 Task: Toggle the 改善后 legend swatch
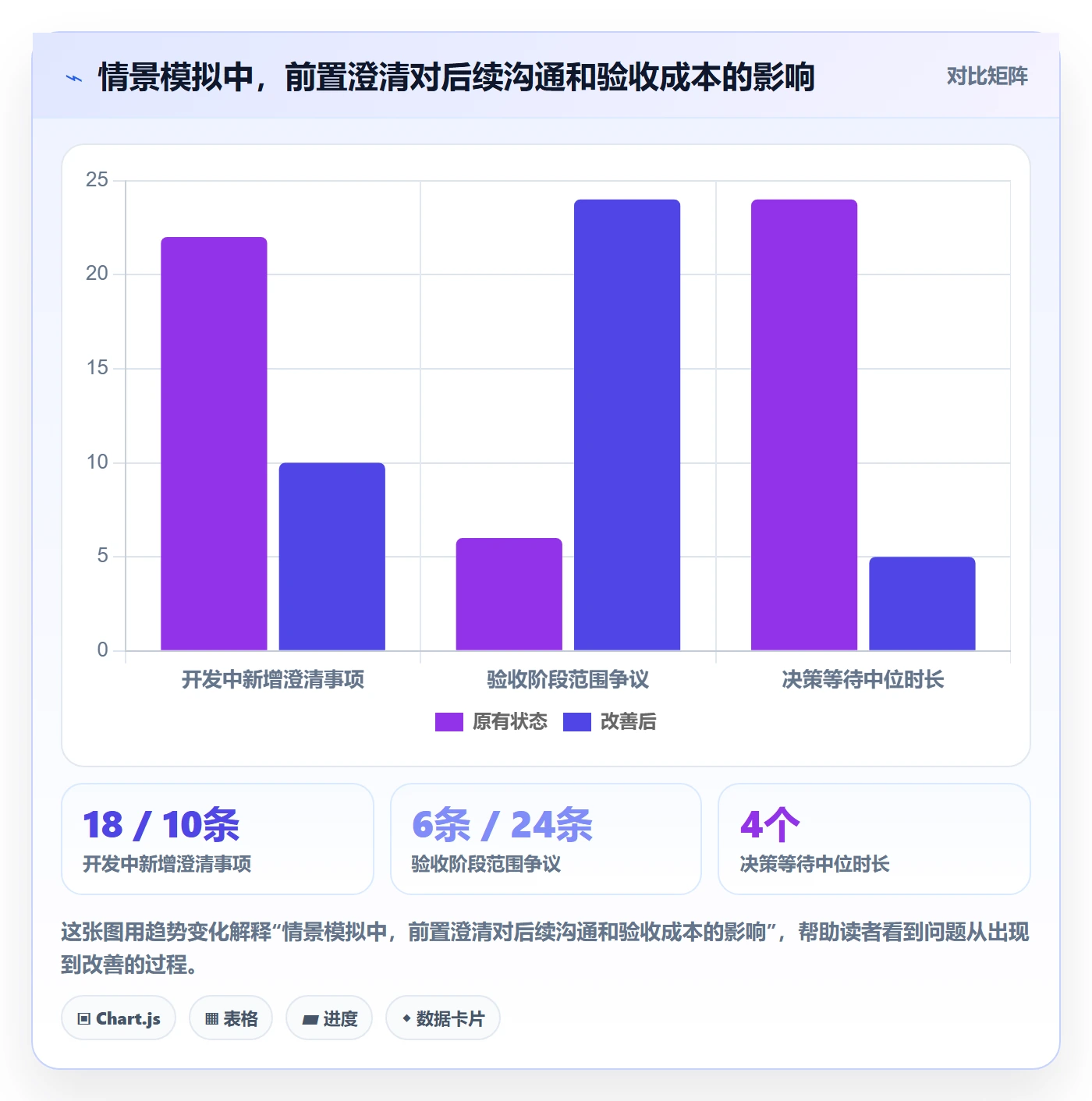[577, 722]
